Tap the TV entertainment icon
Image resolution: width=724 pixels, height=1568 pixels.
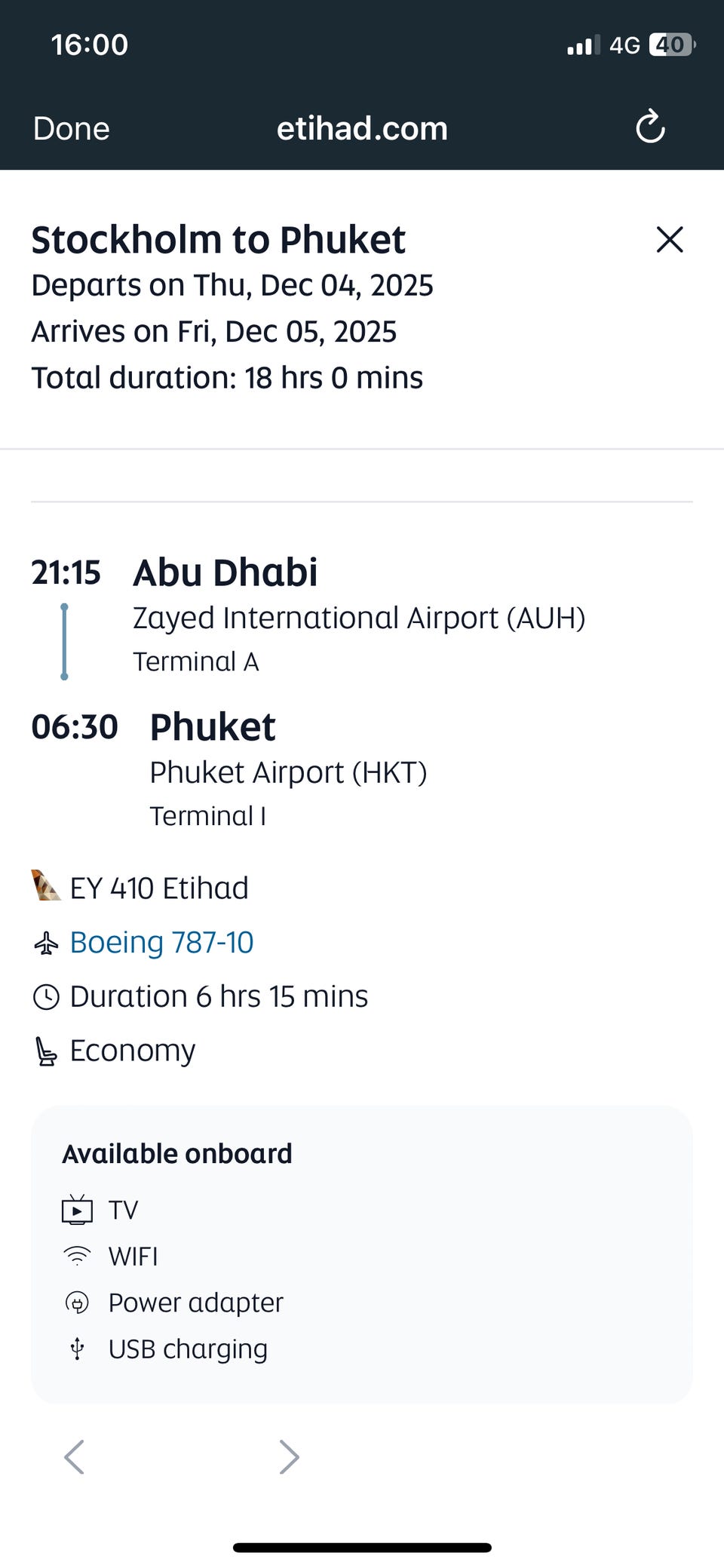(77, 1210)
